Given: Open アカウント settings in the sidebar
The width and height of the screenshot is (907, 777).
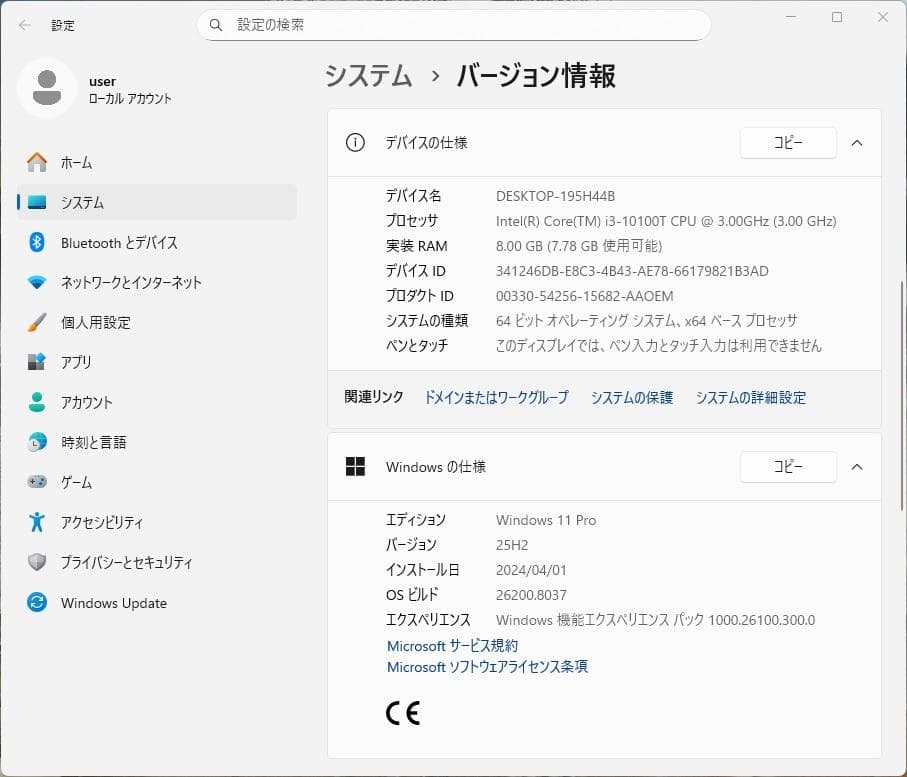Looking at the screenshot, I should coord(157,402).
